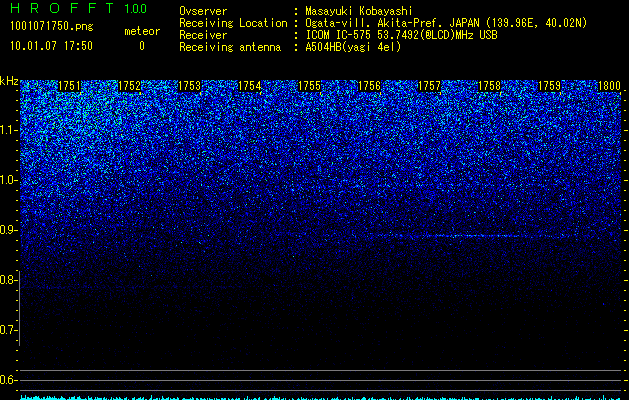
Task: Click the cyan signal level strip at bottom
Action: tap(321, 397)
